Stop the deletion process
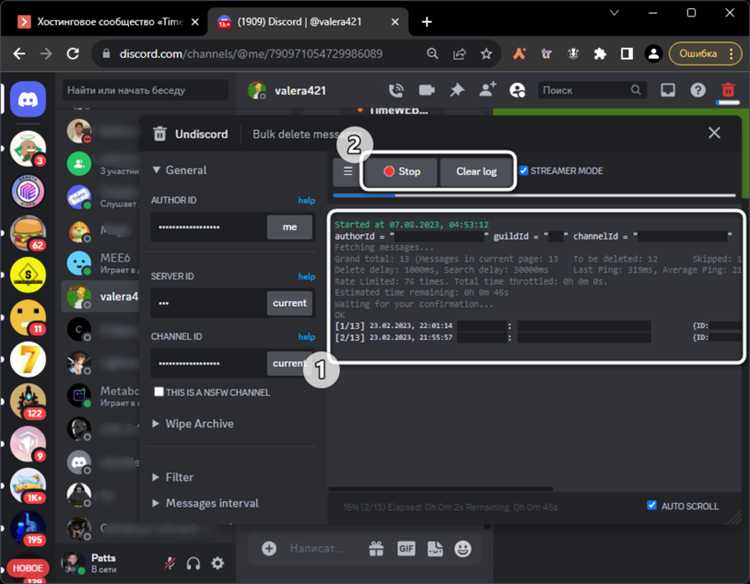The width and height of the screenshot is (750, 584). [x=401, y=172]
